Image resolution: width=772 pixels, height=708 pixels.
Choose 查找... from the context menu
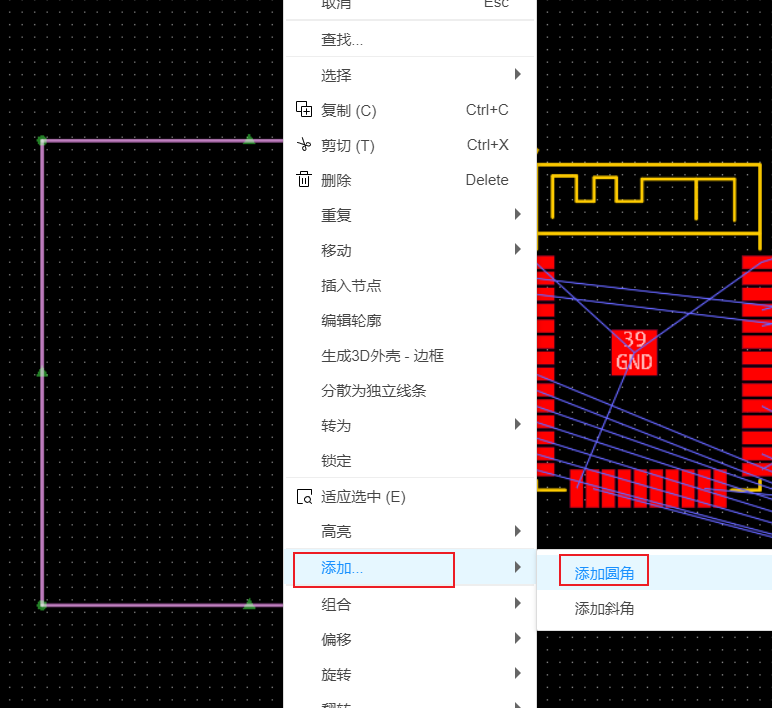coord(410,39)
